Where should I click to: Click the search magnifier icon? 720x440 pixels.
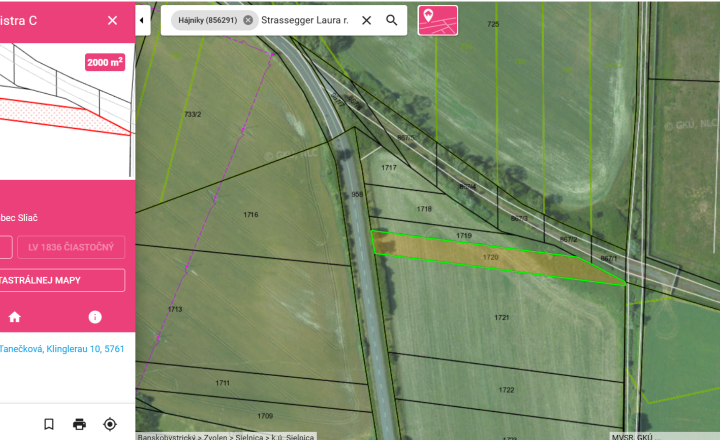392,20
